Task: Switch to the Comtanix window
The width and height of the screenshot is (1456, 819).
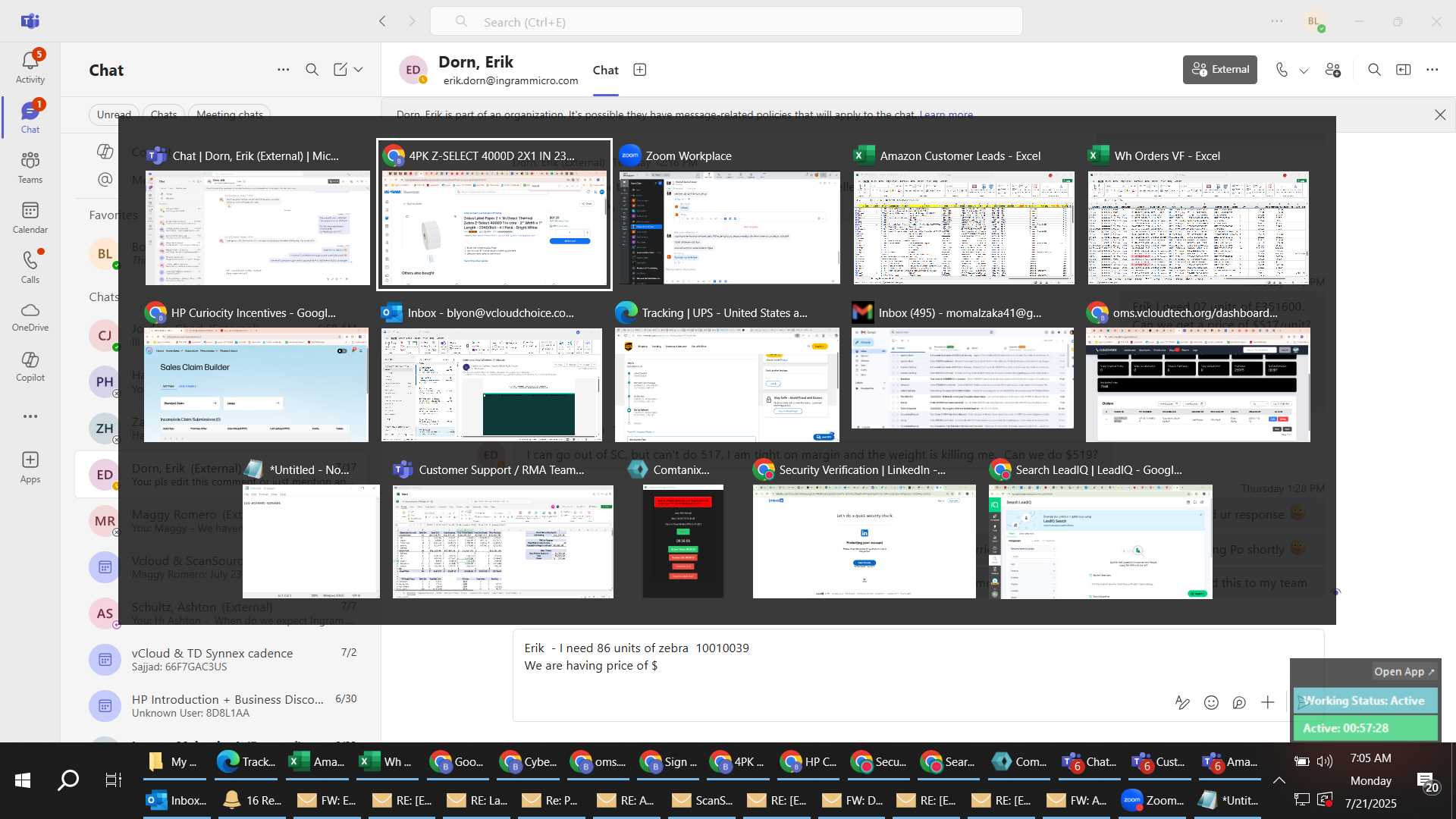Action: (682, 530)
